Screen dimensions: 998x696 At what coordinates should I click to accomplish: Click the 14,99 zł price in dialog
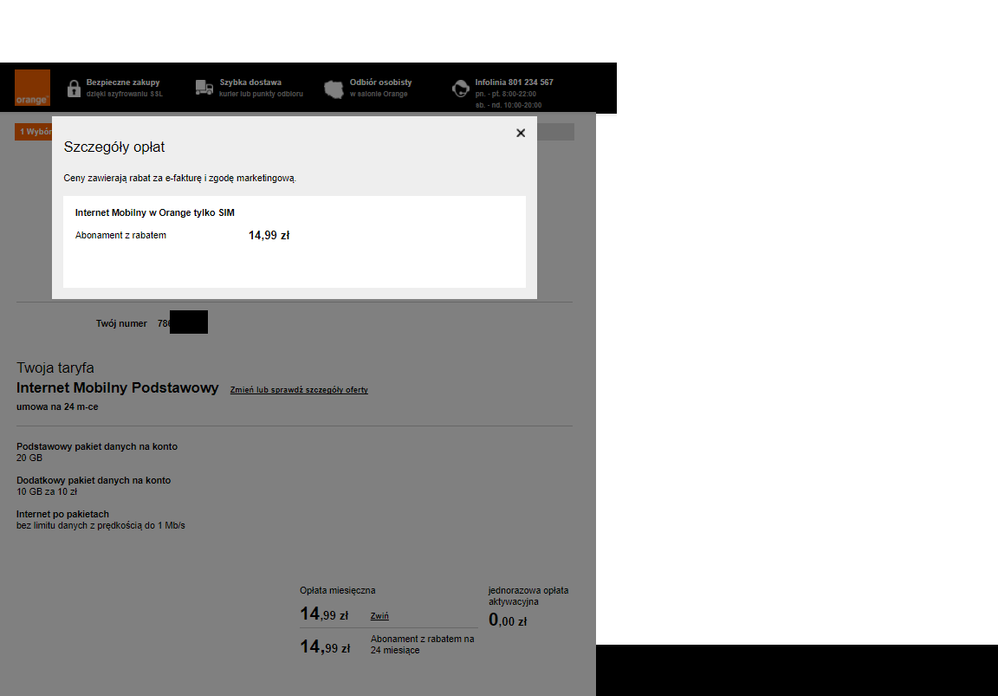pyautogui.click(x=269, y=235)
